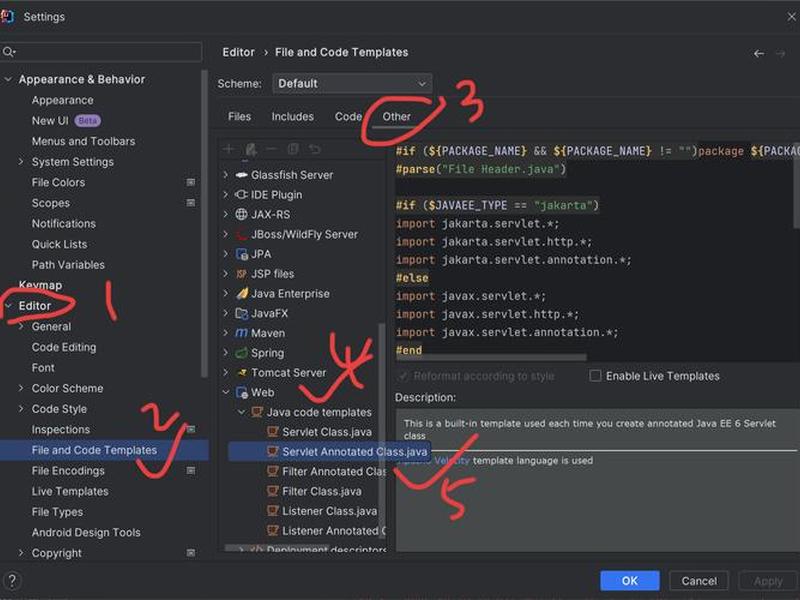Click the Servlet Class.java file icon
The height and width of the screenshot is (600, 800).
click(x=273, y=432)
